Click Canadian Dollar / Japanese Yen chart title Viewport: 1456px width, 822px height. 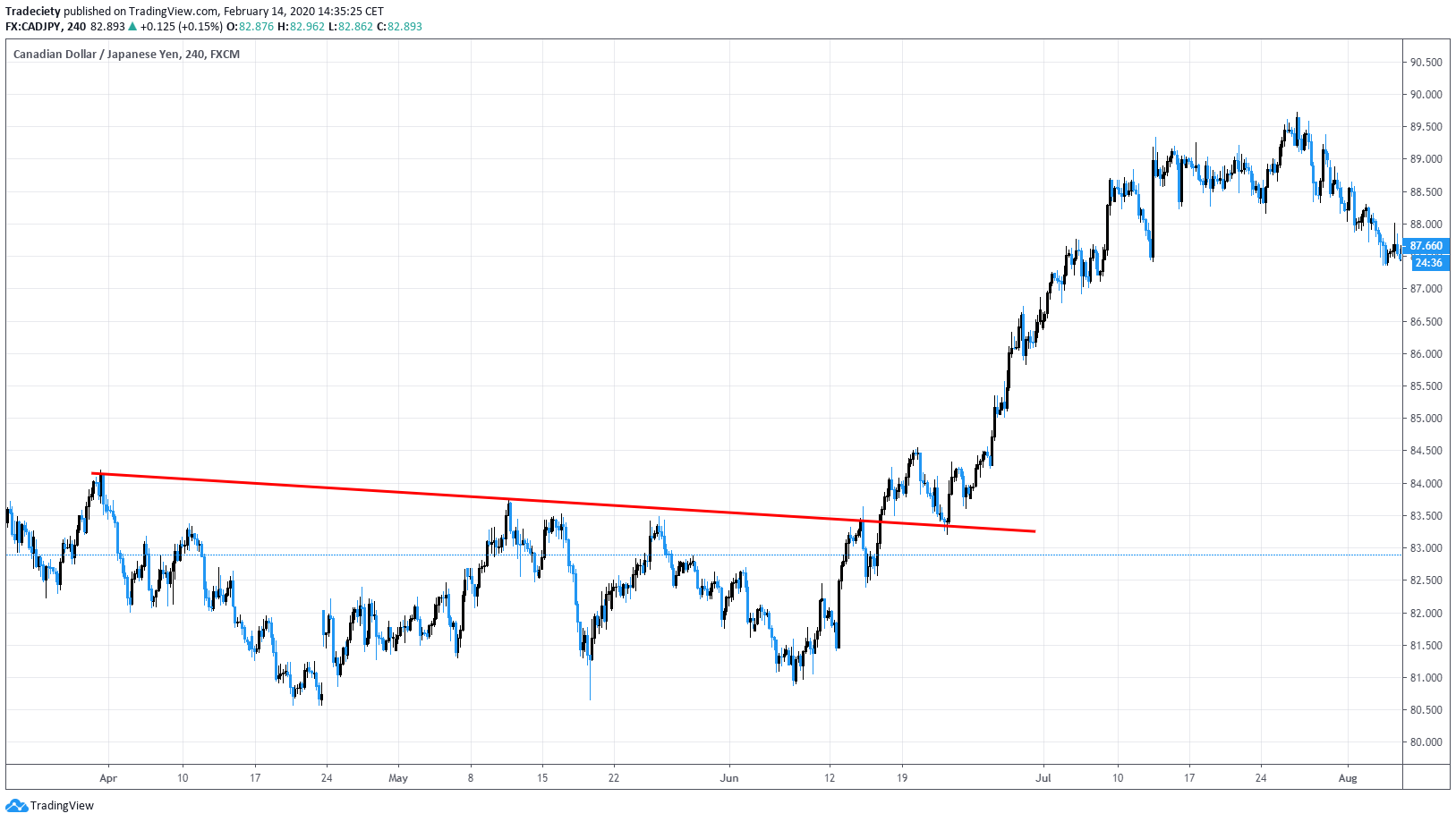[96, 55]
